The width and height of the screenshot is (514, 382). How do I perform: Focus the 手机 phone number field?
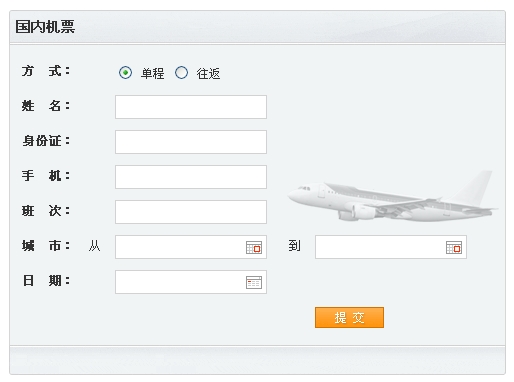pyautogui.click(x=191, y=177)
